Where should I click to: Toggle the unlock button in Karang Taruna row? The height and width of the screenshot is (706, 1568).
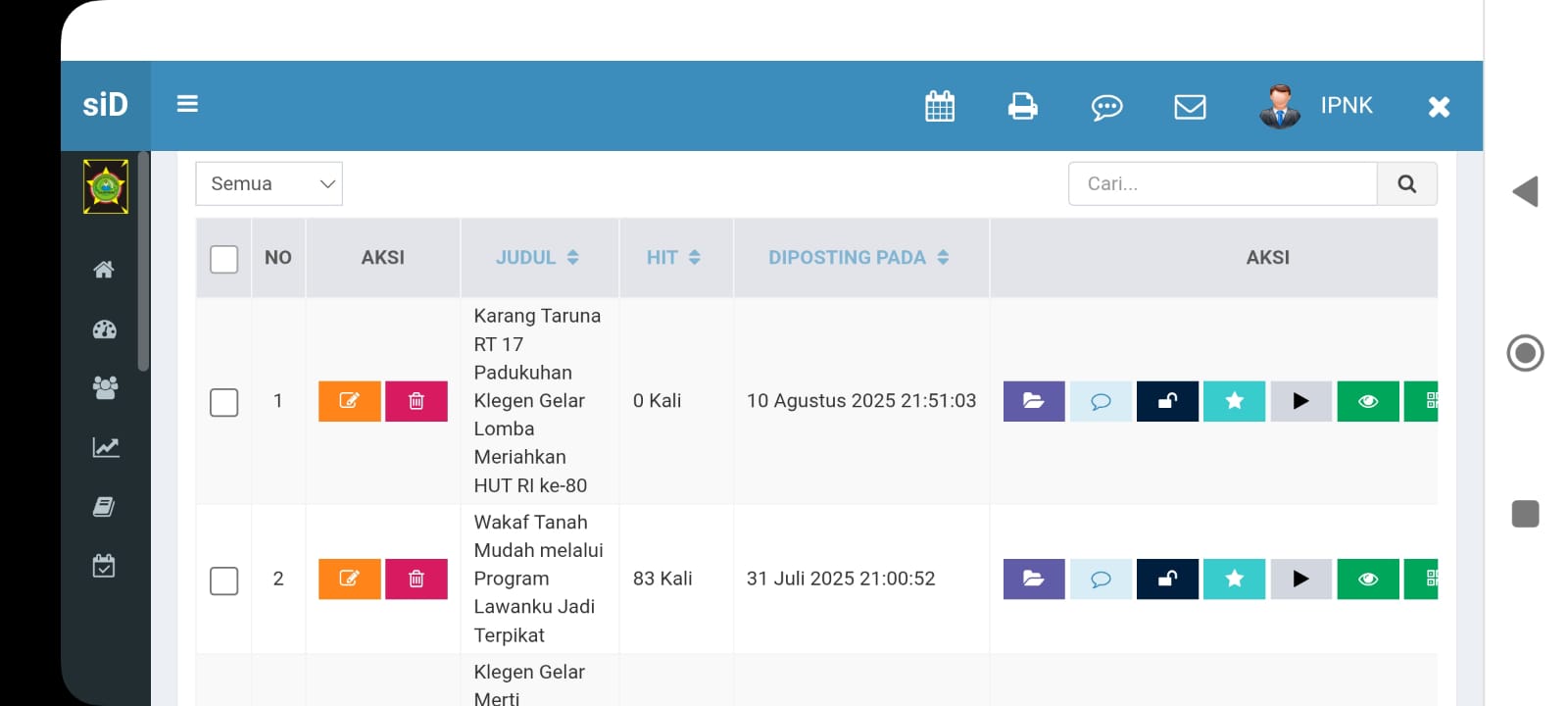[x=1167, y=401]
